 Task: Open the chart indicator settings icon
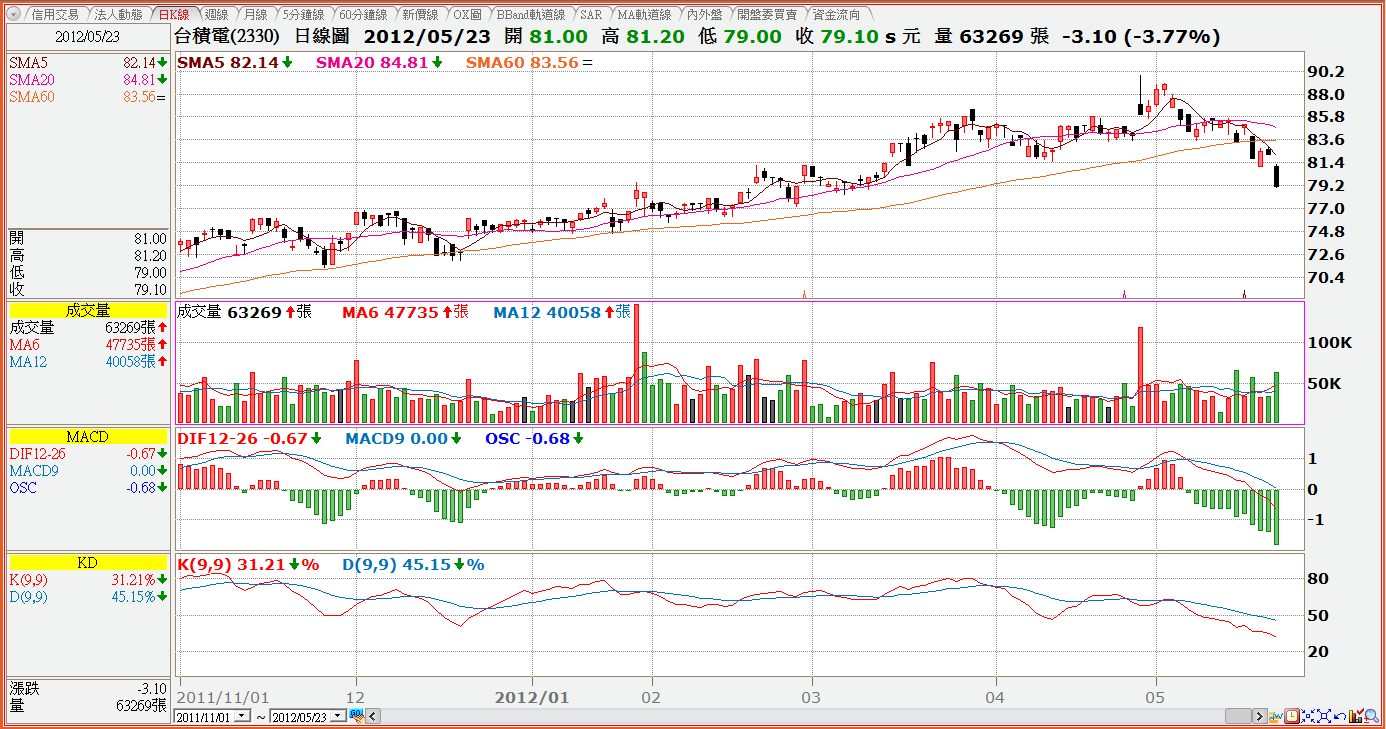pyautogui.click(x=1275, y=716)
